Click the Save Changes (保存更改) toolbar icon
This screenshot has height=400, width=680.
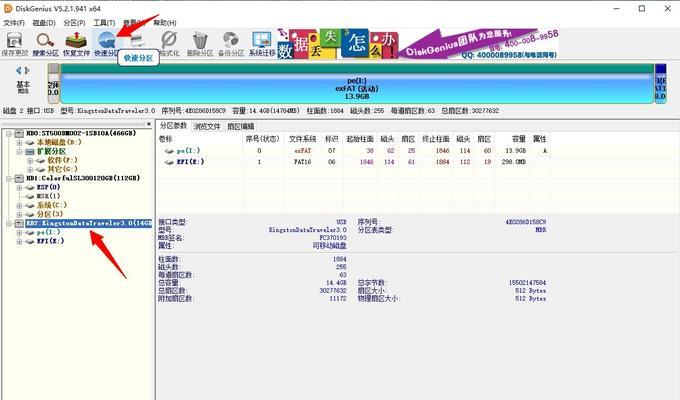click(14, 44)
